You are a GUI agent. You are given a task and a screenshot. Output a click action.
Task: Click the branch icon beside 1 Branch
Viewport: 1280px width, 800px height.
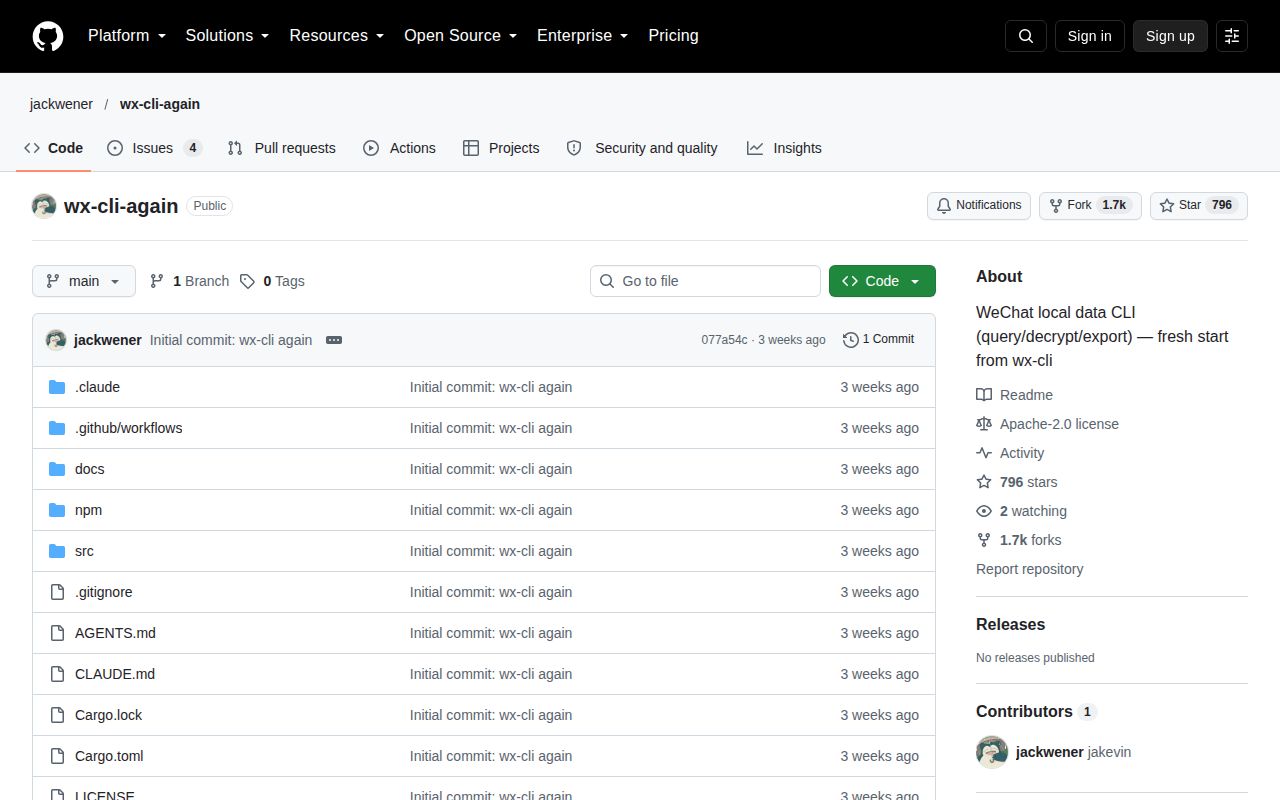(x=157, y=281)
